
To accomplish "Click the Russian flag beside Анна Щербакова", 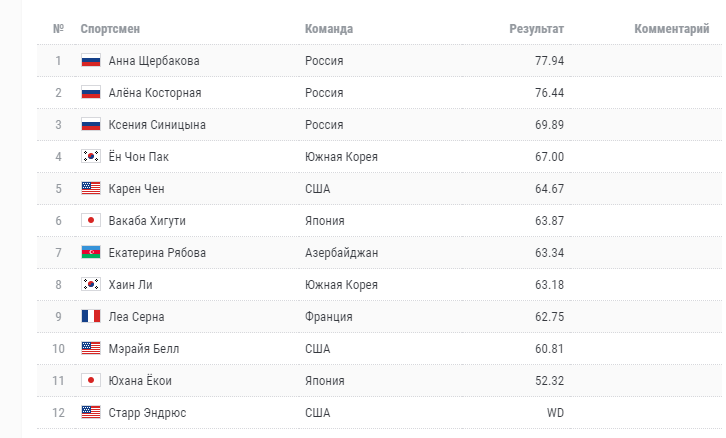I will (x=91, y=61).
